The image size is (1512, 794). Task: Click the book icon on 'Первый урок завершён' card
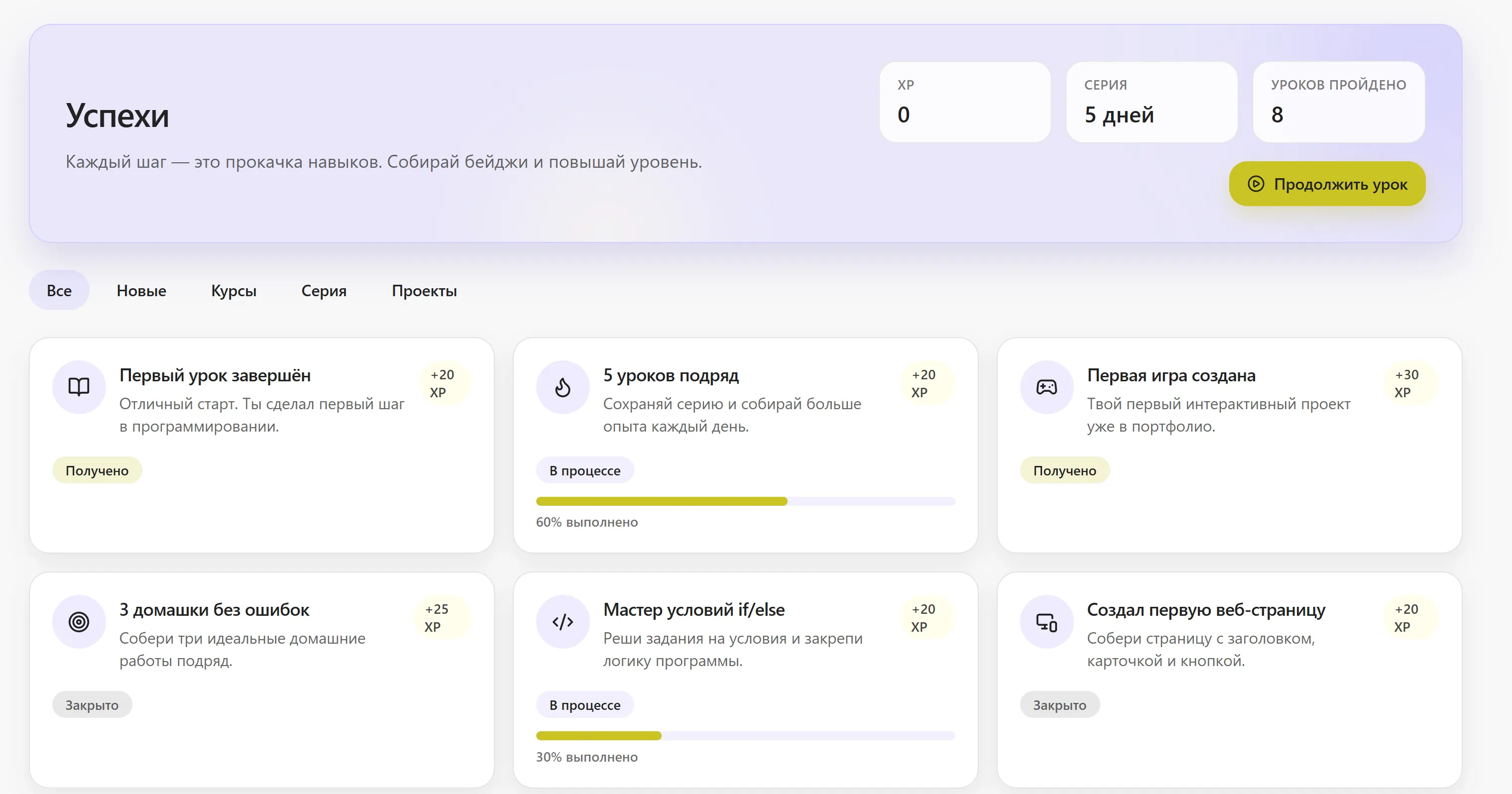(x=79, y=387)
